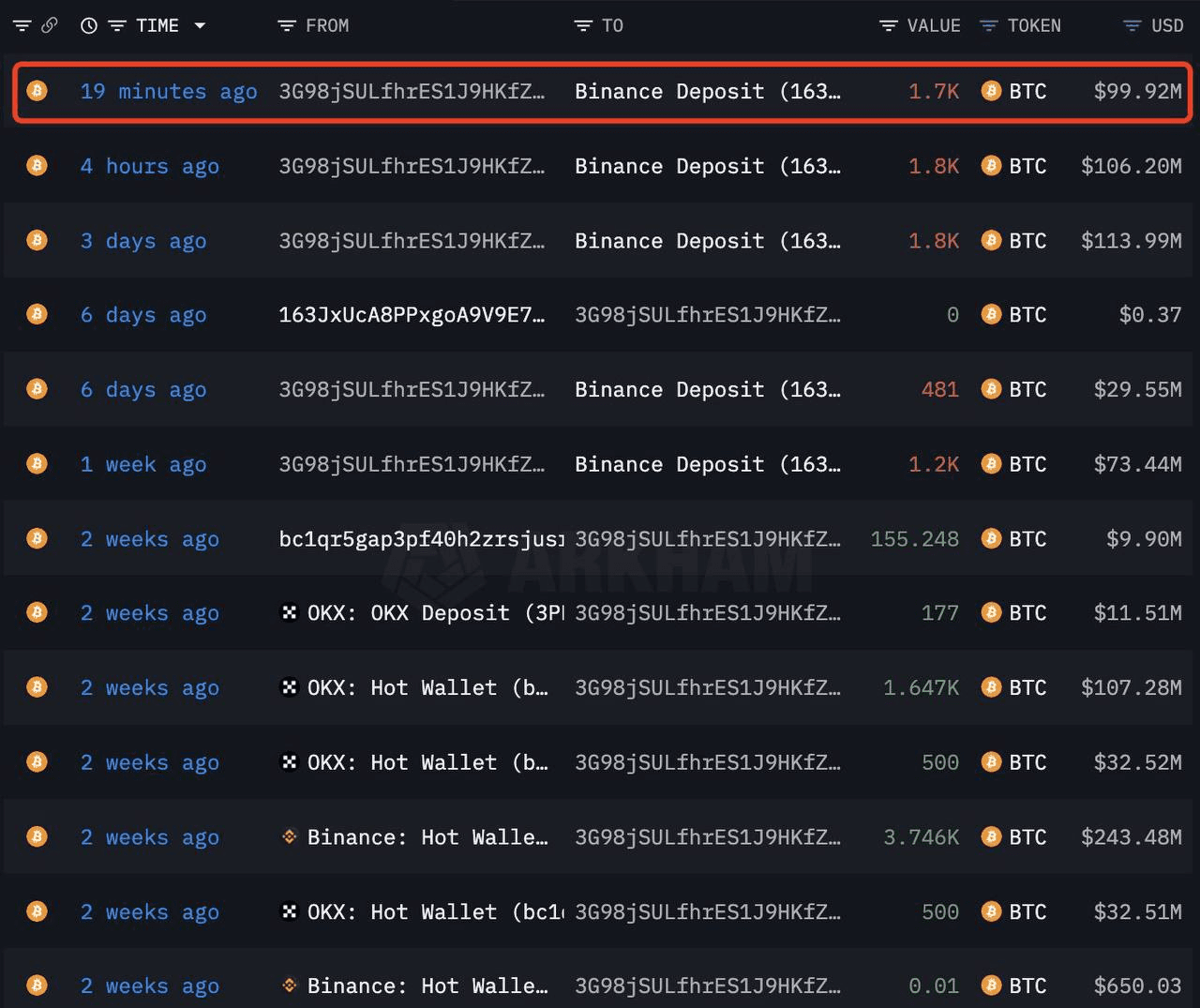Select the value '0.01'
1200x1008 pixels.
[934, 986]
